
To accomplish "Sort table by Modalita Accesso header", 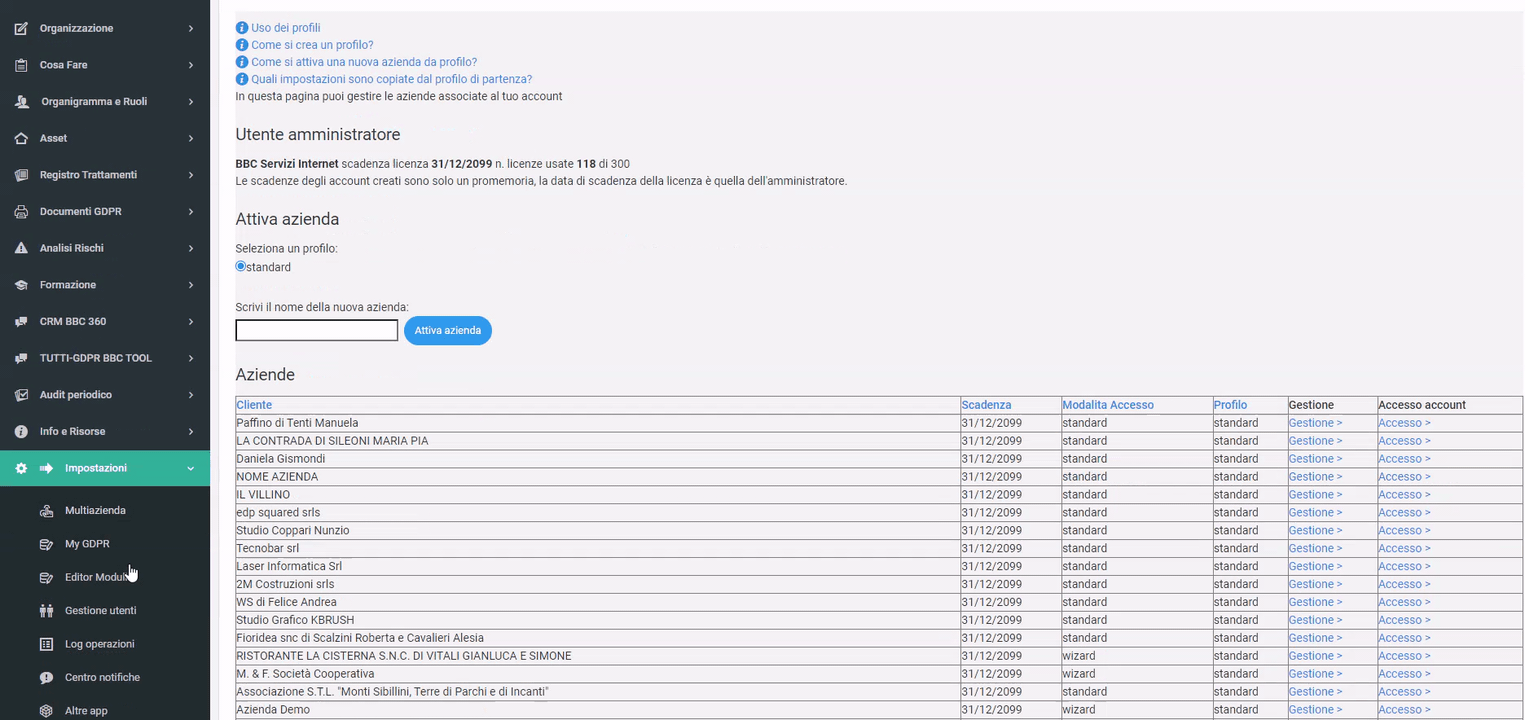I will 1108,405.
